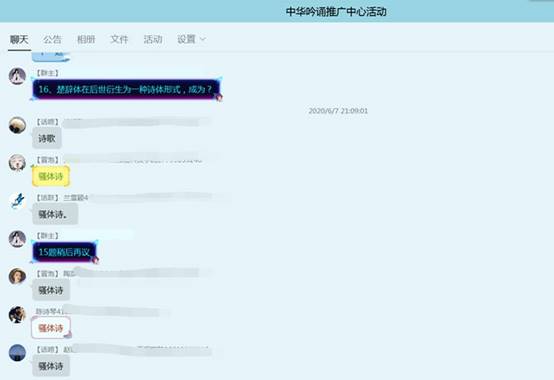Image resolution: width=554 pixels, height=380 pixels.
Task: Select the 聊天 tab
Action: [x=19, y=39]
